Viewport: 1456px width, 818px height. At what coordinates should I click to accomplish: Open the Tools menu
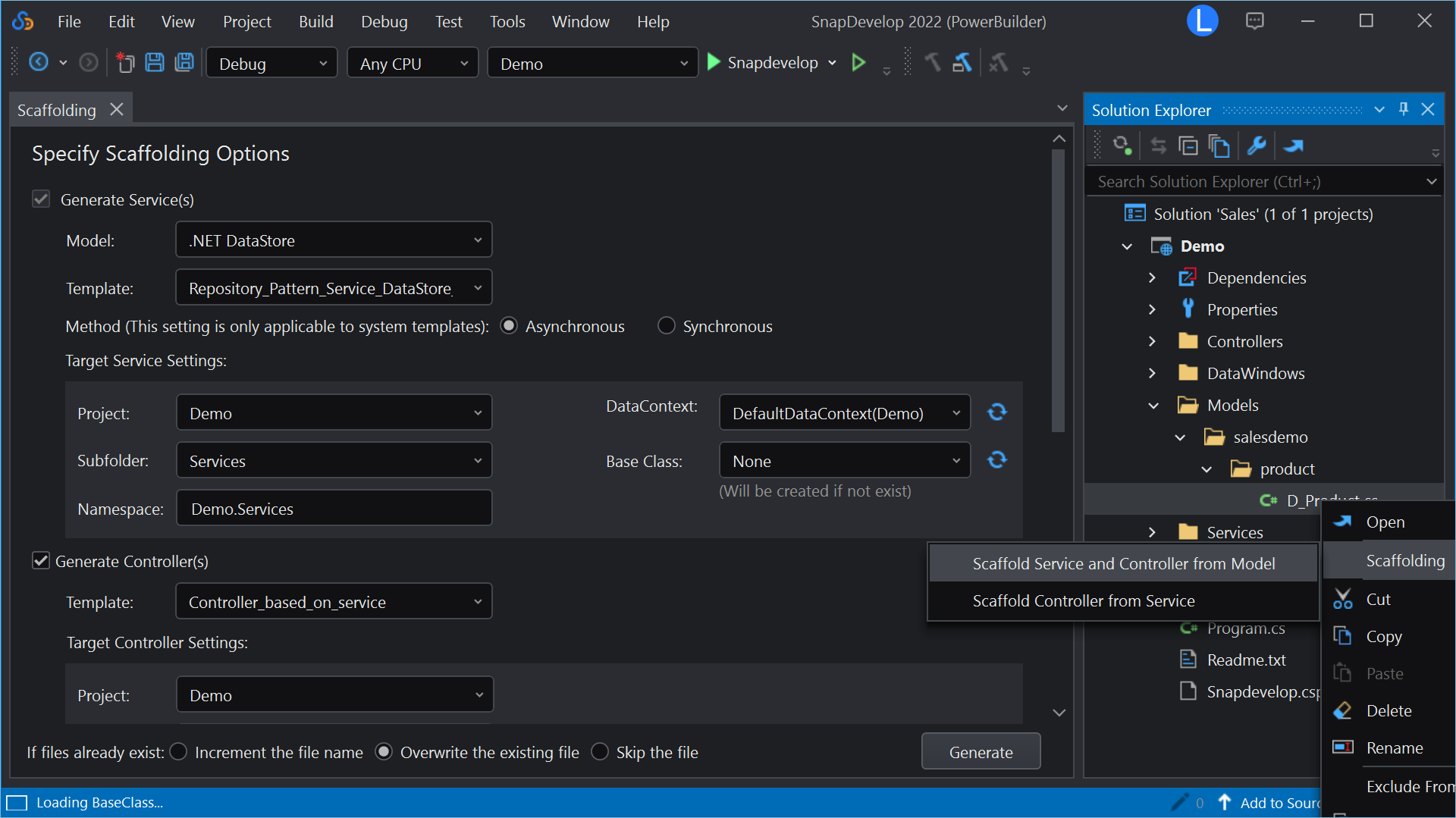pos(507,21)
